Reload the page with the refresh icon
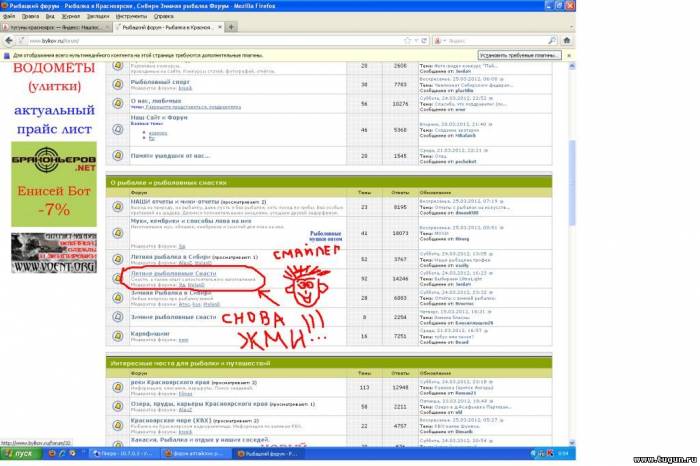Viewport: 700px width, 466px height. tap(424, 41)
